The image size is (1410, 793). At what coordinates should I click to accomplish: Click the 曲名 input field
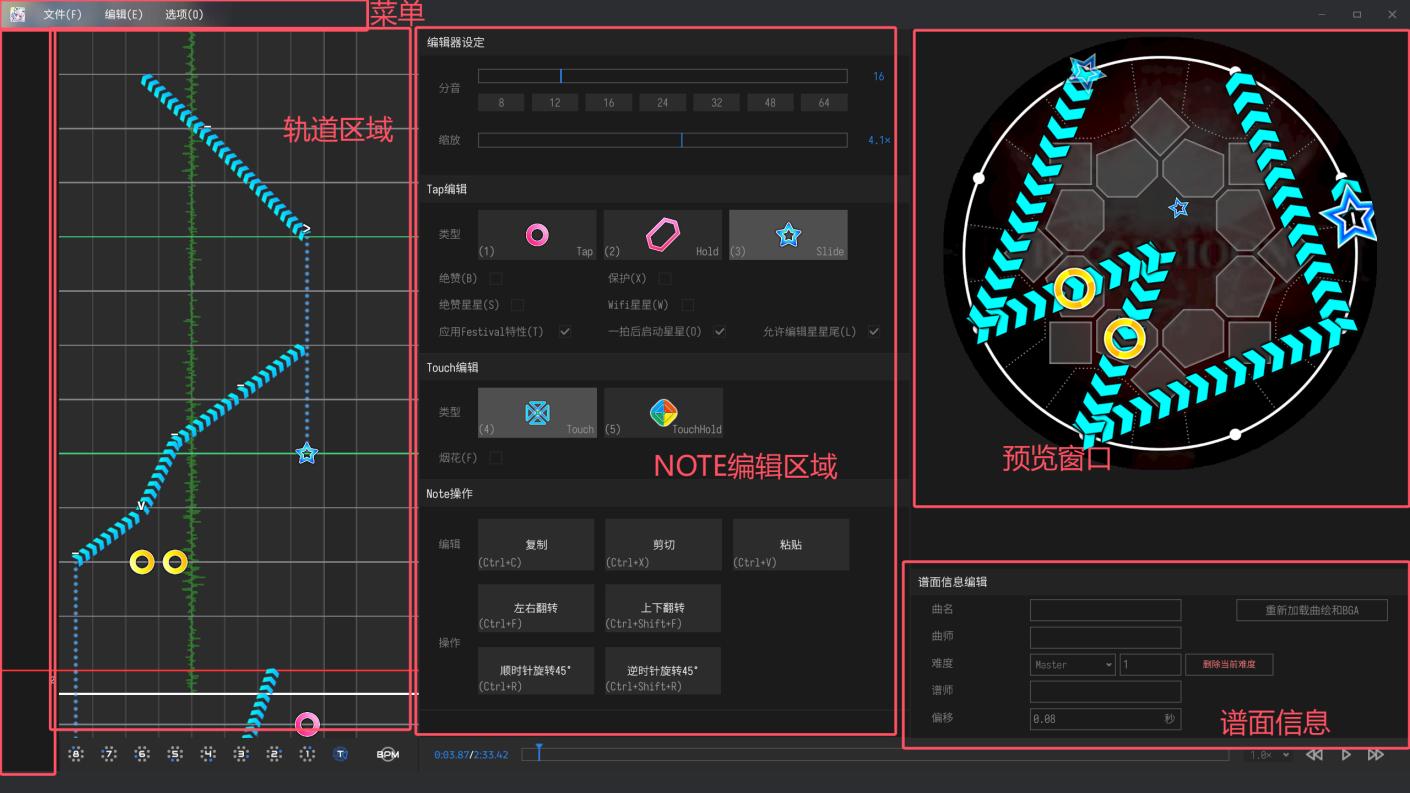point(1104,609)
